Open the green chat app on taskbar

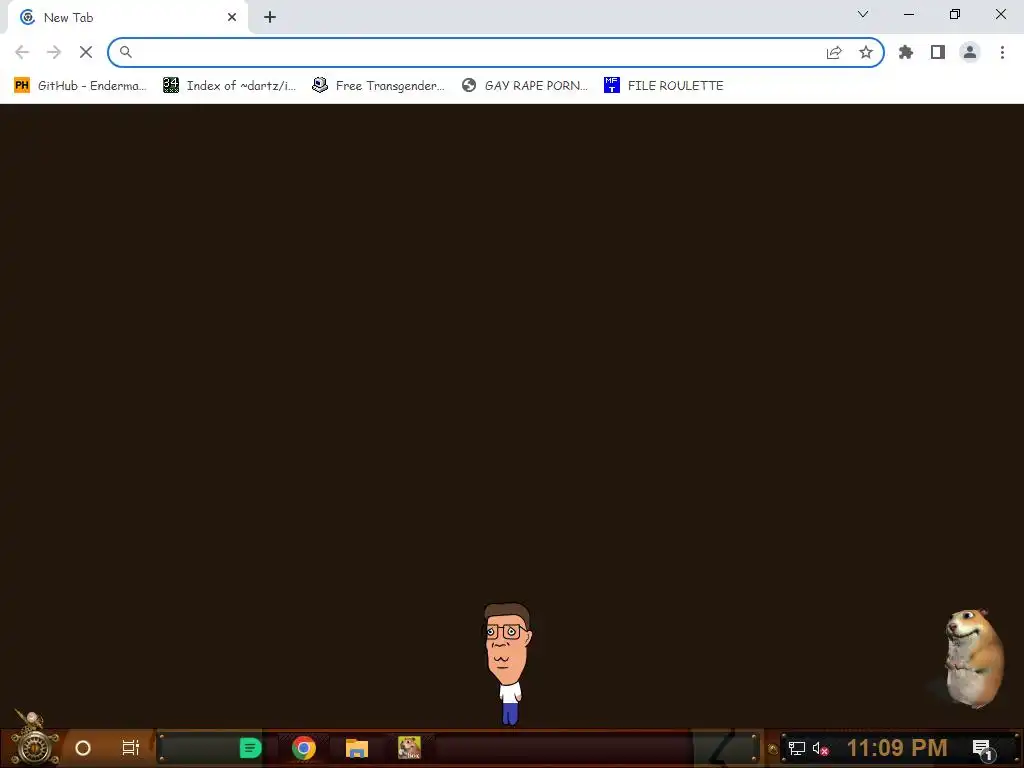point(250,748)
